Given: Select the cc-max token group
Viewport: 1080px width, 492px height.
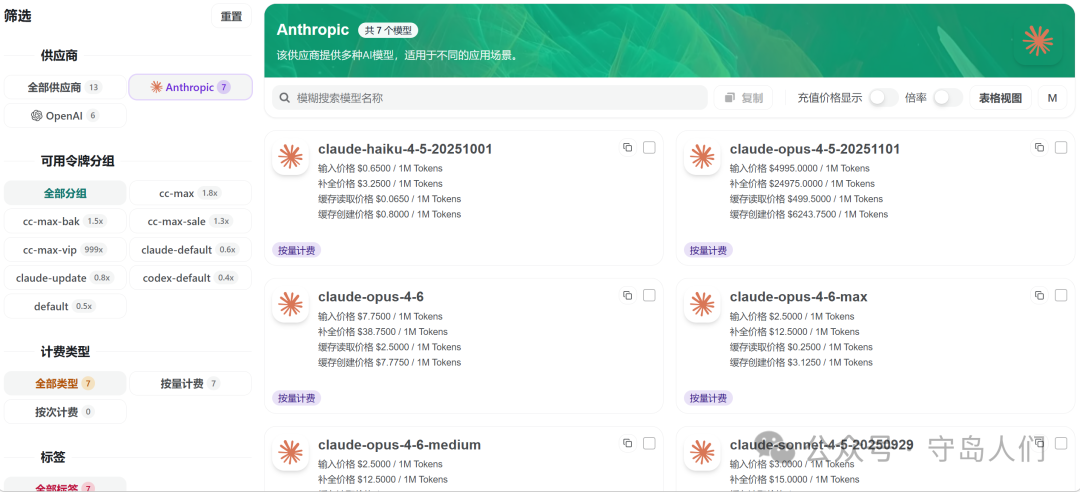Looking at the screenshot, I should [x=190, y=194].
